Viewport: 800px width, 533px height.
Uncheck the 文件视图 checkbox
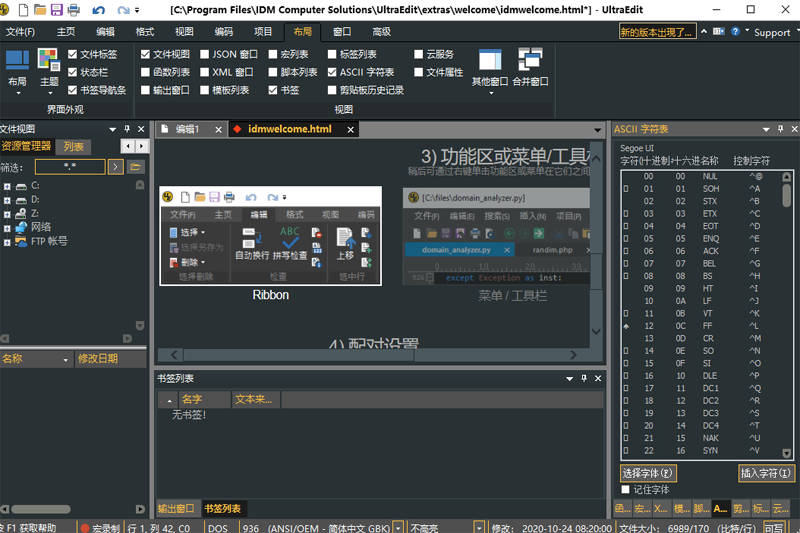[x=145, y=55]
